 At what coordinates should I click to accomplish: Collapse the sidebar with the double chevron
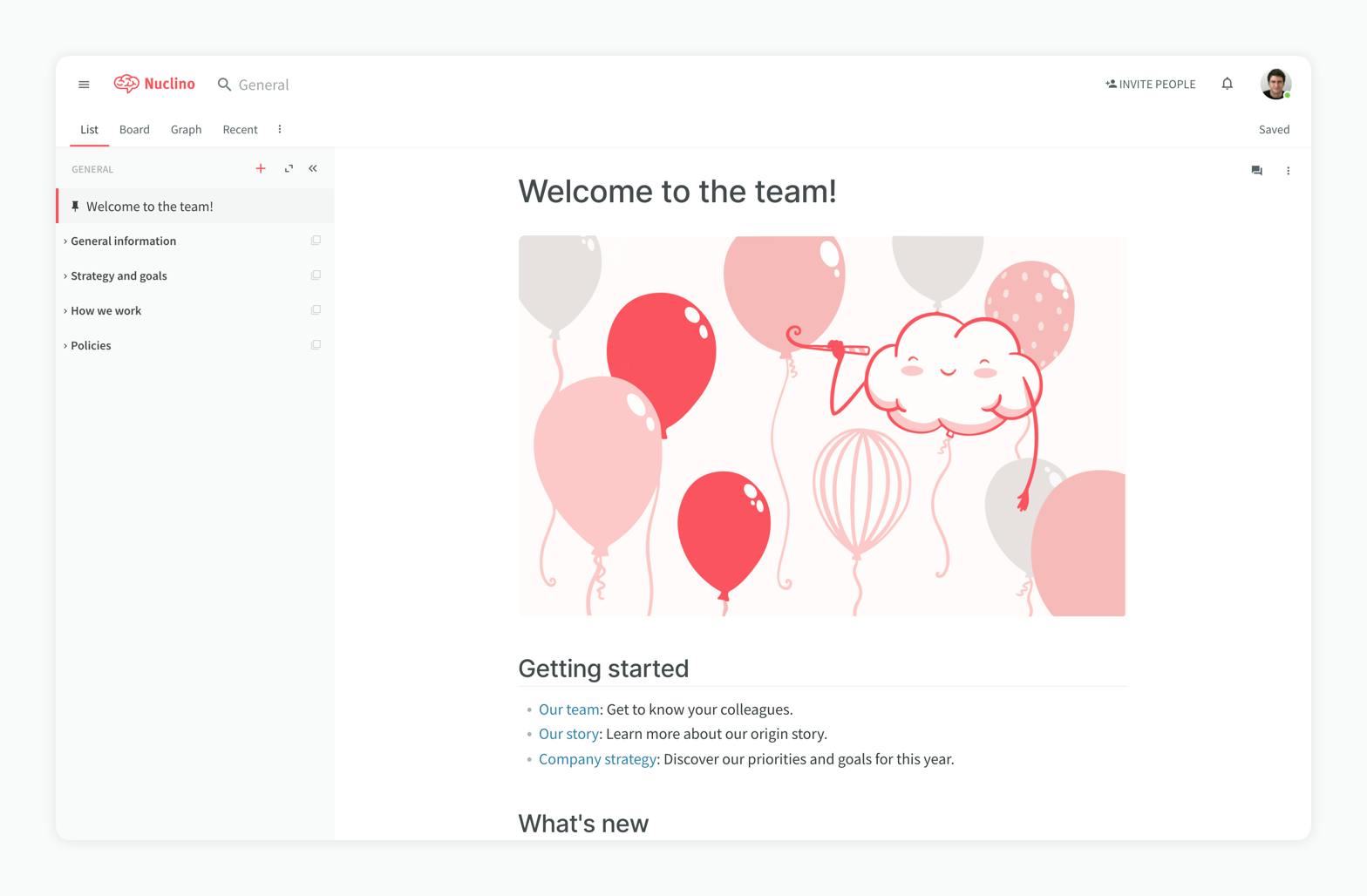point(313,168)
